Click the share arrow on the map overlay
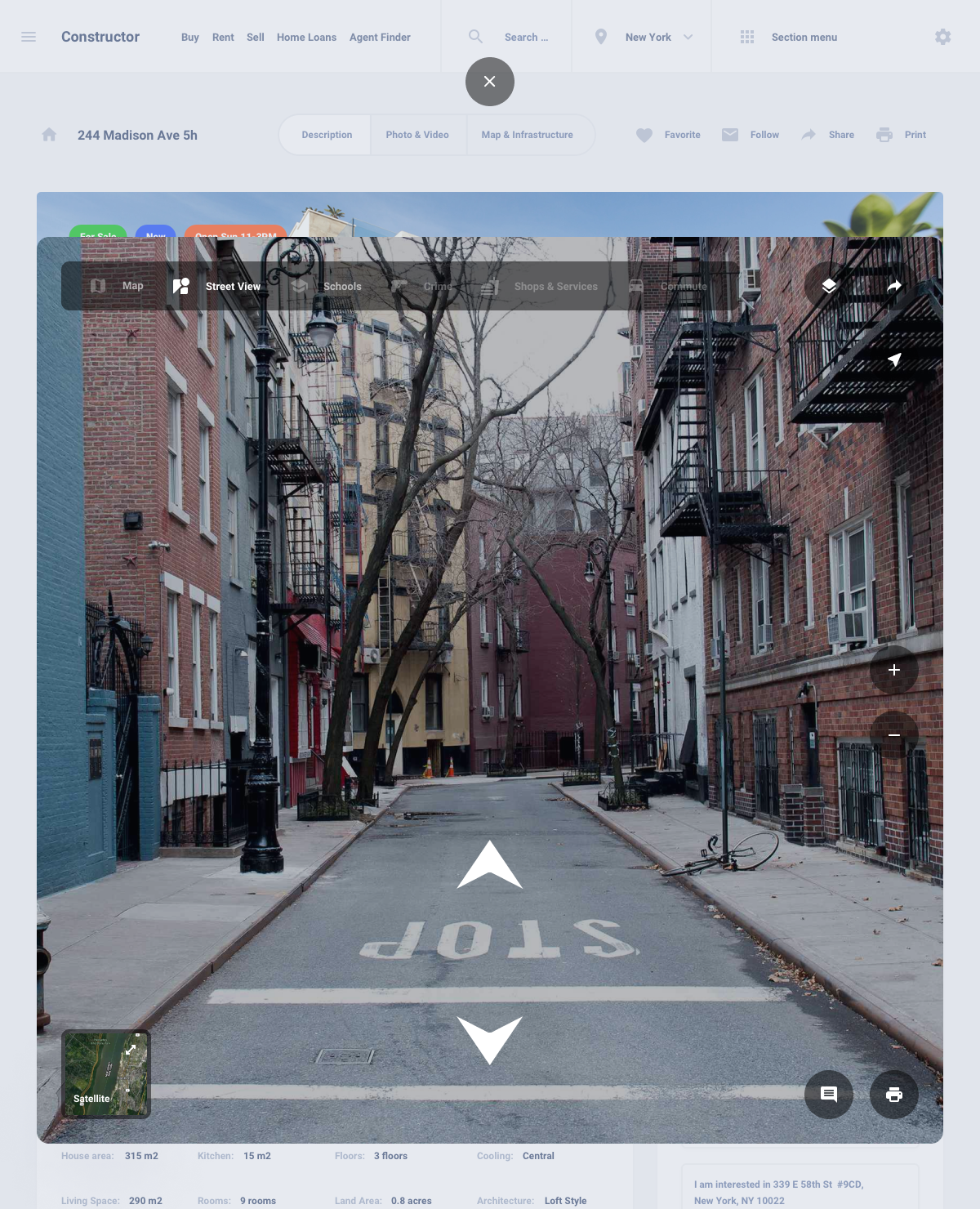This screenshot has width=980, height=1209. [x=894, y=286]
